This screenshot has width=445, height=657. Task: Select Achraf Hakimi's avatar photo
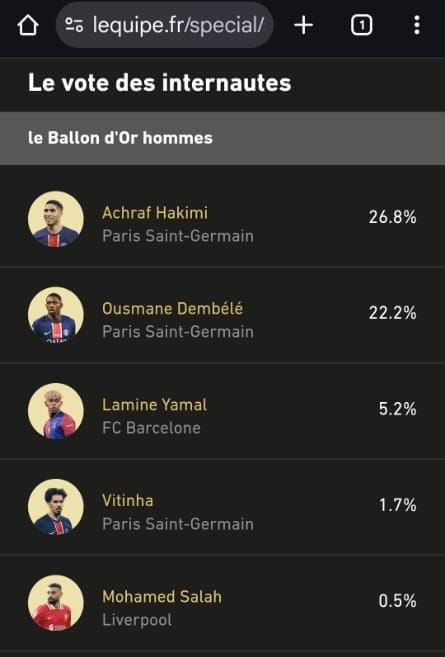click(56, 219)
